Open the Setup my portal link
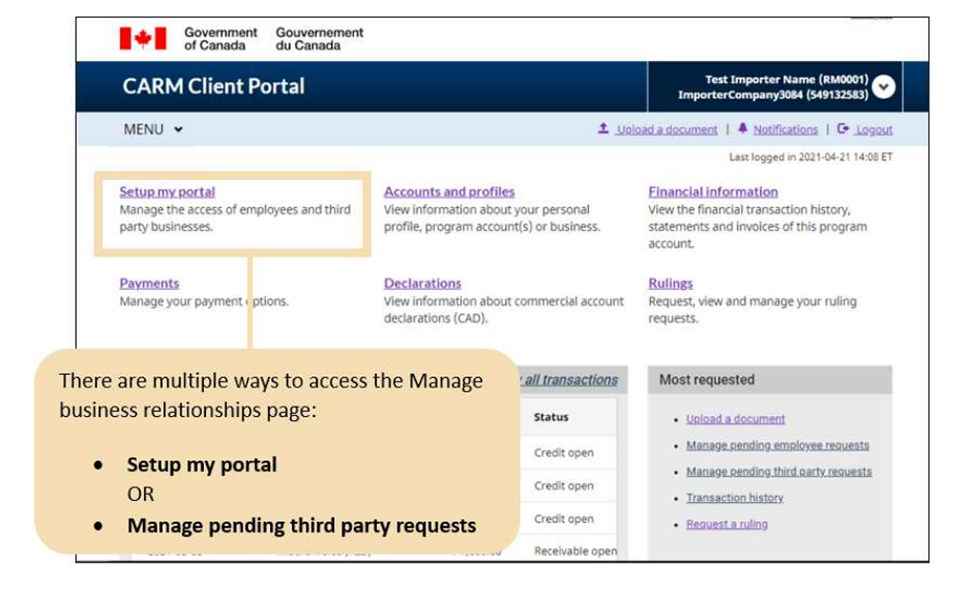This screenshot has width=975, height=592. [167, 192]
